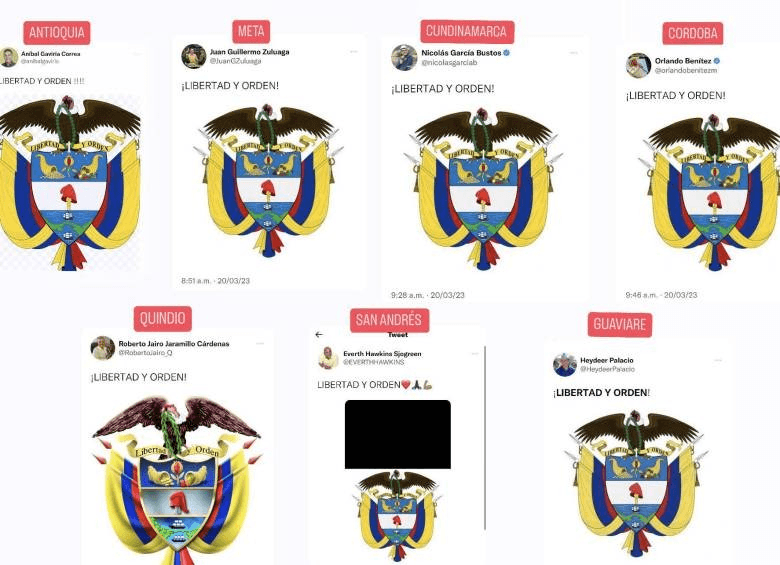The image size is (780, 565).
Task: Go back using the Tweet header arrow
Action: (x=319, y=335)
